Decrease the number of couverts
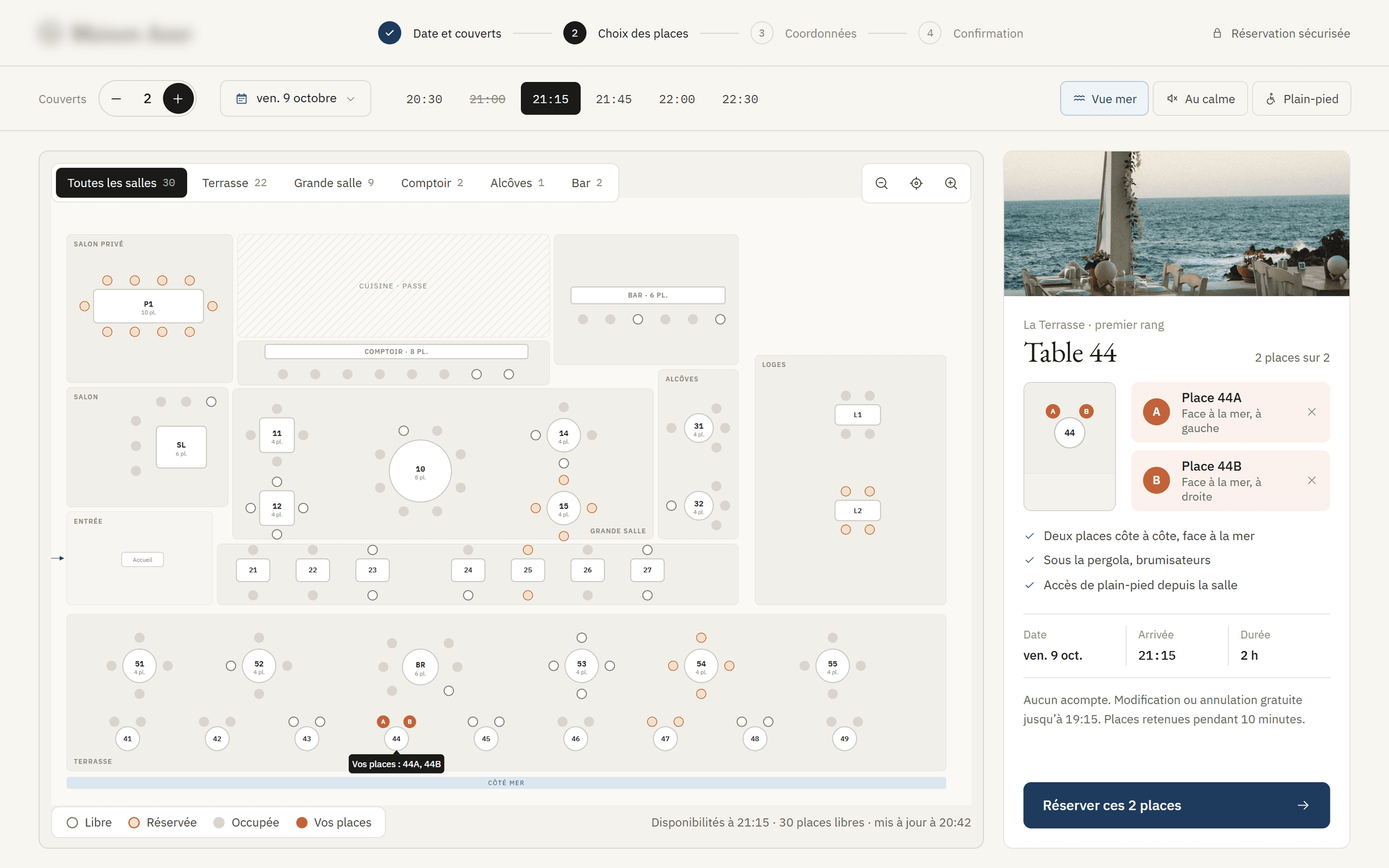 (x=116, y=99)
